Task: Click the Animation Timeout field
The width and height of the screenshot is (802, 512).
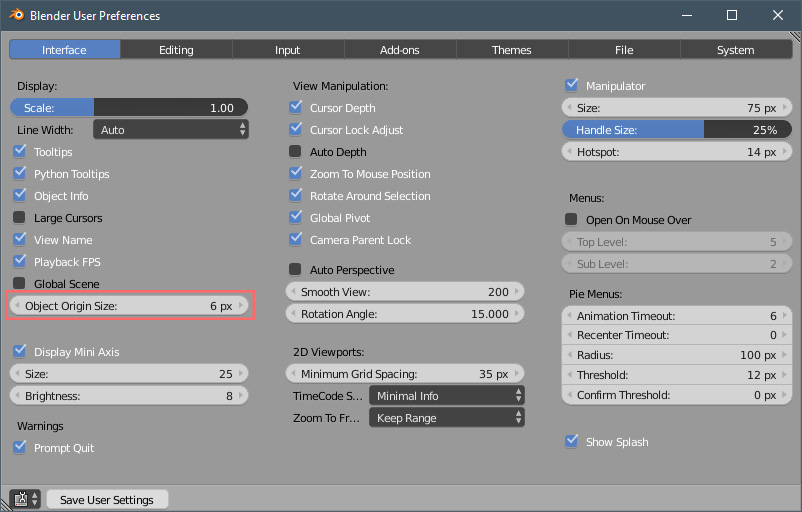Action: point(677,316)
